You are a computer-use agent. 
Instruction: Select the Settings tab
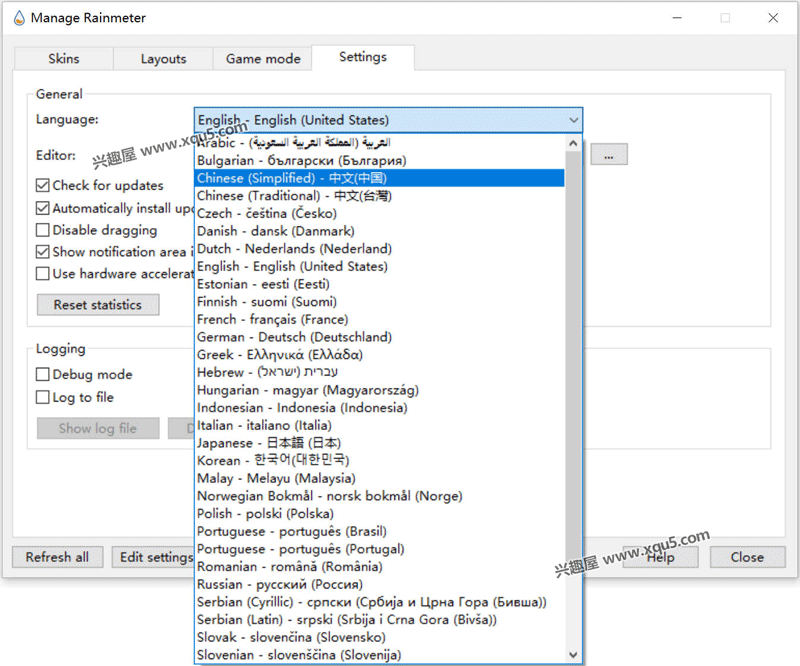click(363, 57)
